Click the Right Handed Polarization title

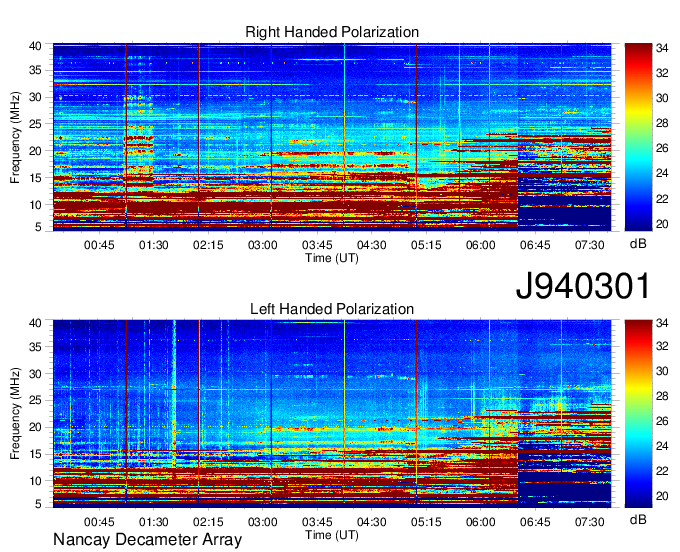click(x=332, y=32)
